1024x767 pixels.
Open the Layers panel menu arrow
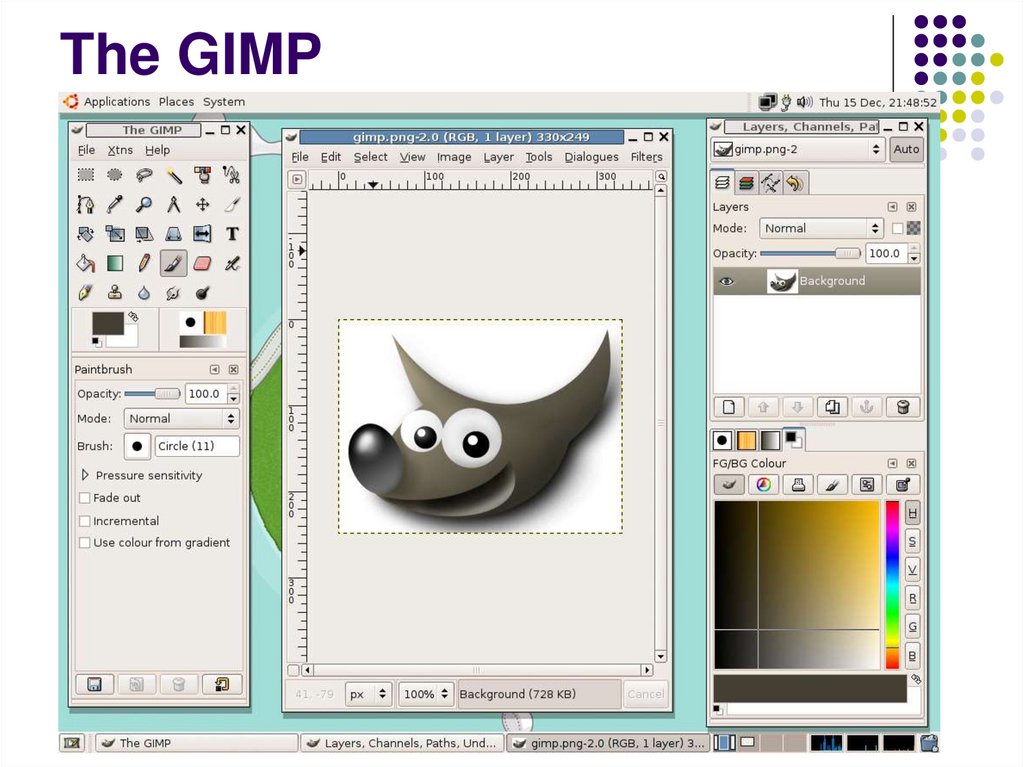coord(892,207)
